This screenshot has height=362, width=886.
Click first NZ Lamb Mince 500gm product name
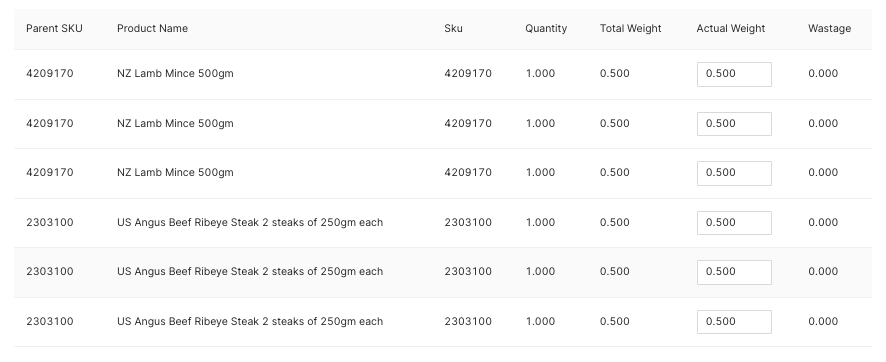coord(175,73)
